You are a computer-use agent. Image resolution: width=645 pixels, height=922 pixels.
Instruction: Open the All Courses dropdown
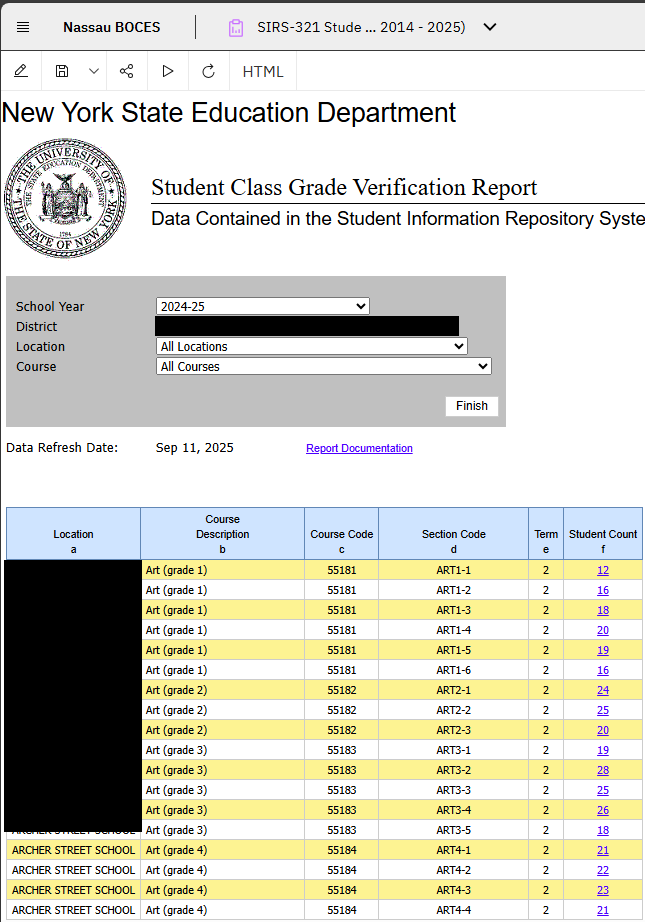pyautogui.click(x=324, y=366)
